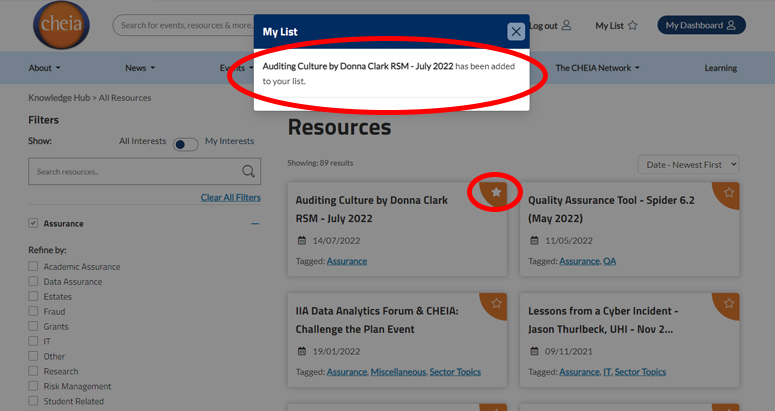Star the Lessons from a Cyber Incident resource
Image resolution: width=775 pixels, height=411 pixels.
pos(729,303)
